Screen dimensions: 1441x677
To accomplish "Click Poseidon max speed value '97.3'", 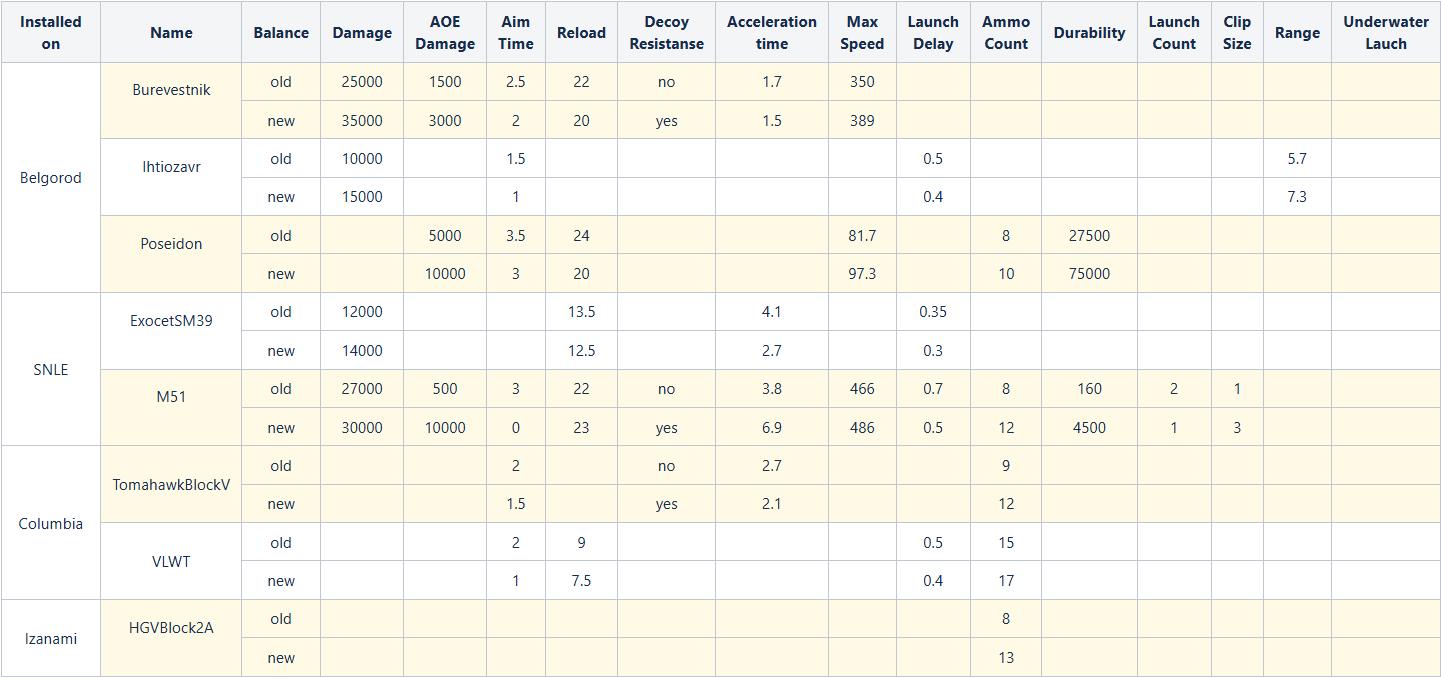I will point(862,273).
